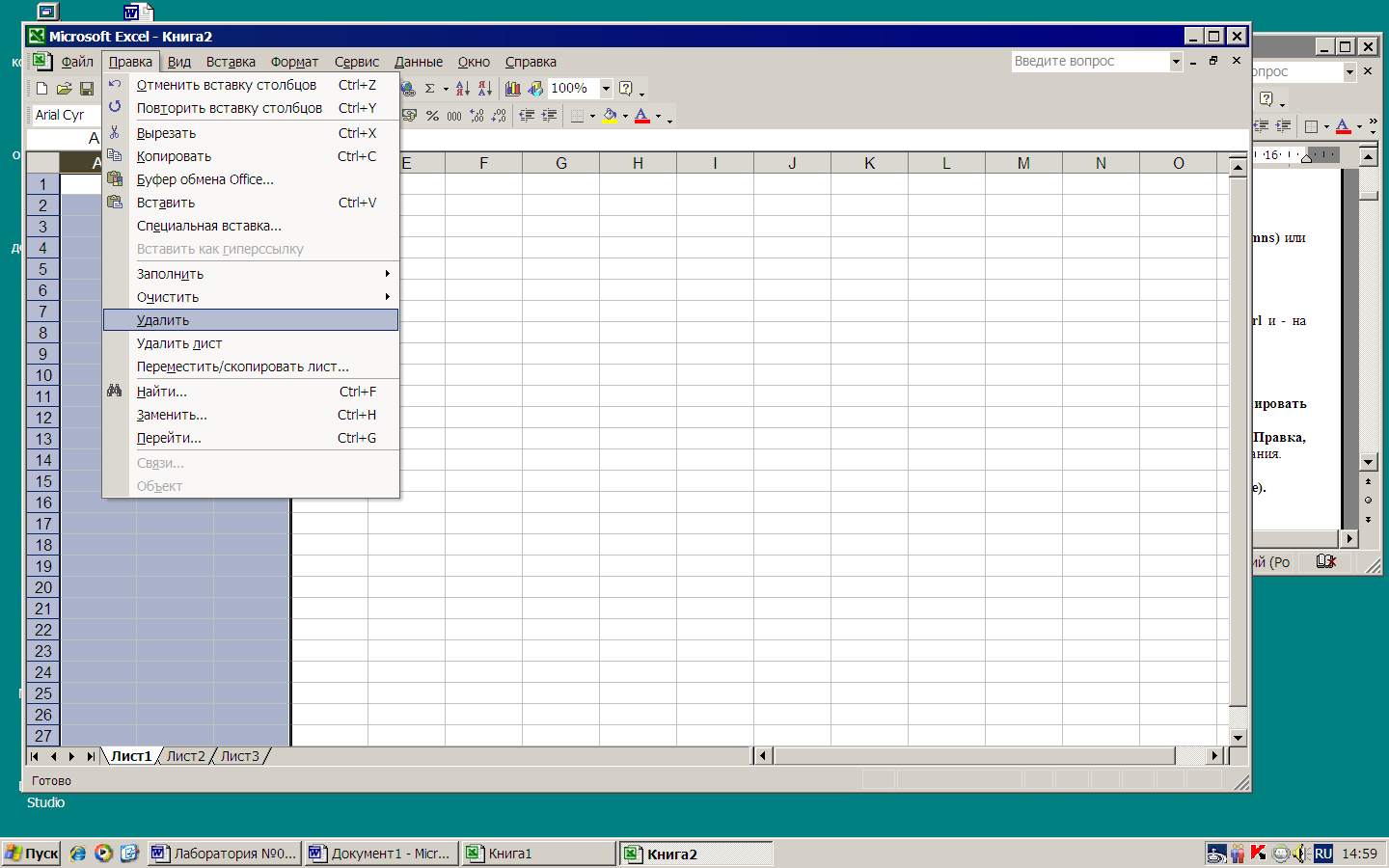Choose Специальная вставка menu item
The width and height of the screenshot is (1389, 868).
pyautogui.click(x=251, y=226)
